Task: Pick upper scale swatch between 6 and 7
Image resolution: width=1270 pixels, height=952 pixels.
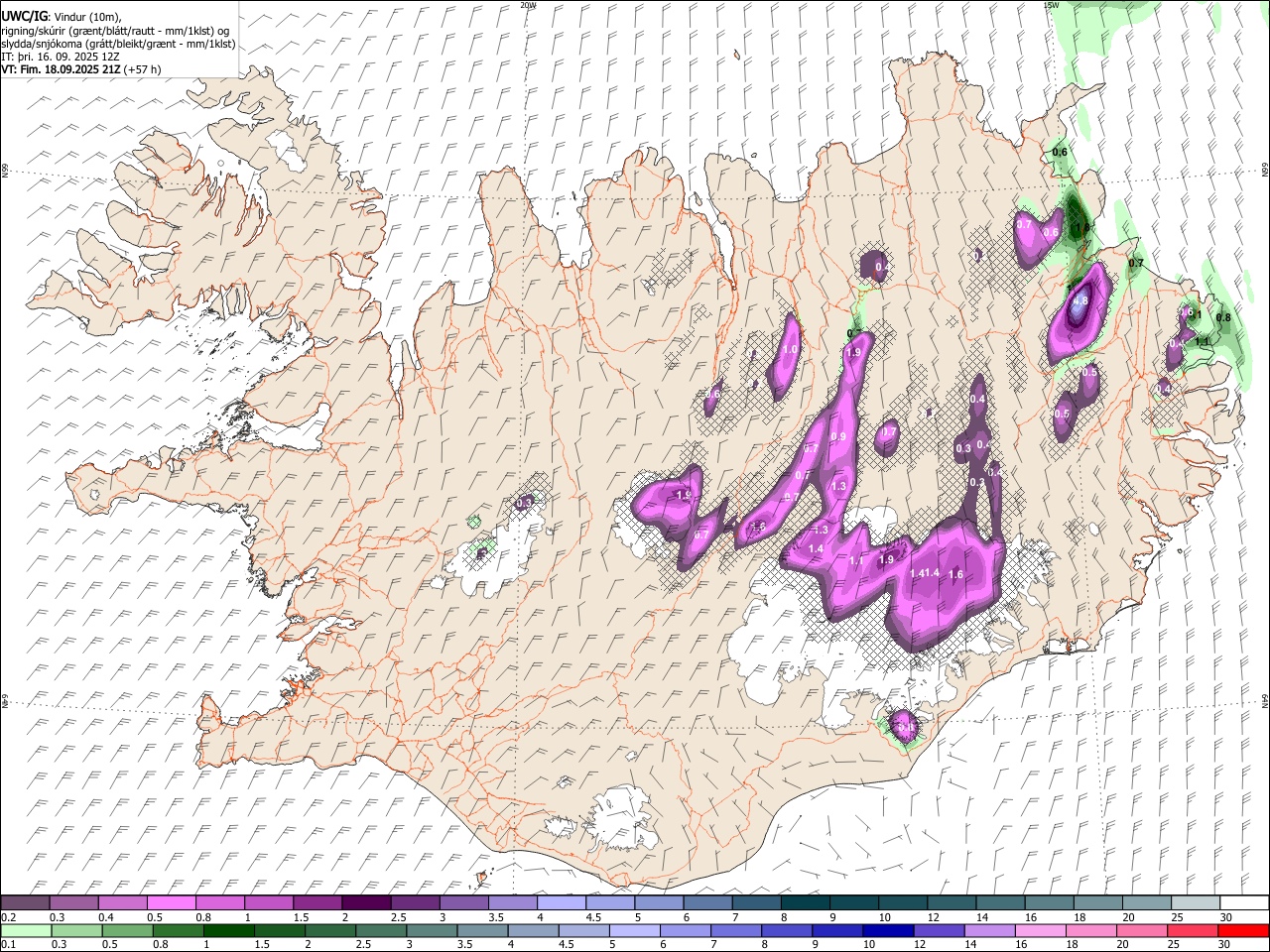Action: (x=708, y=902)
